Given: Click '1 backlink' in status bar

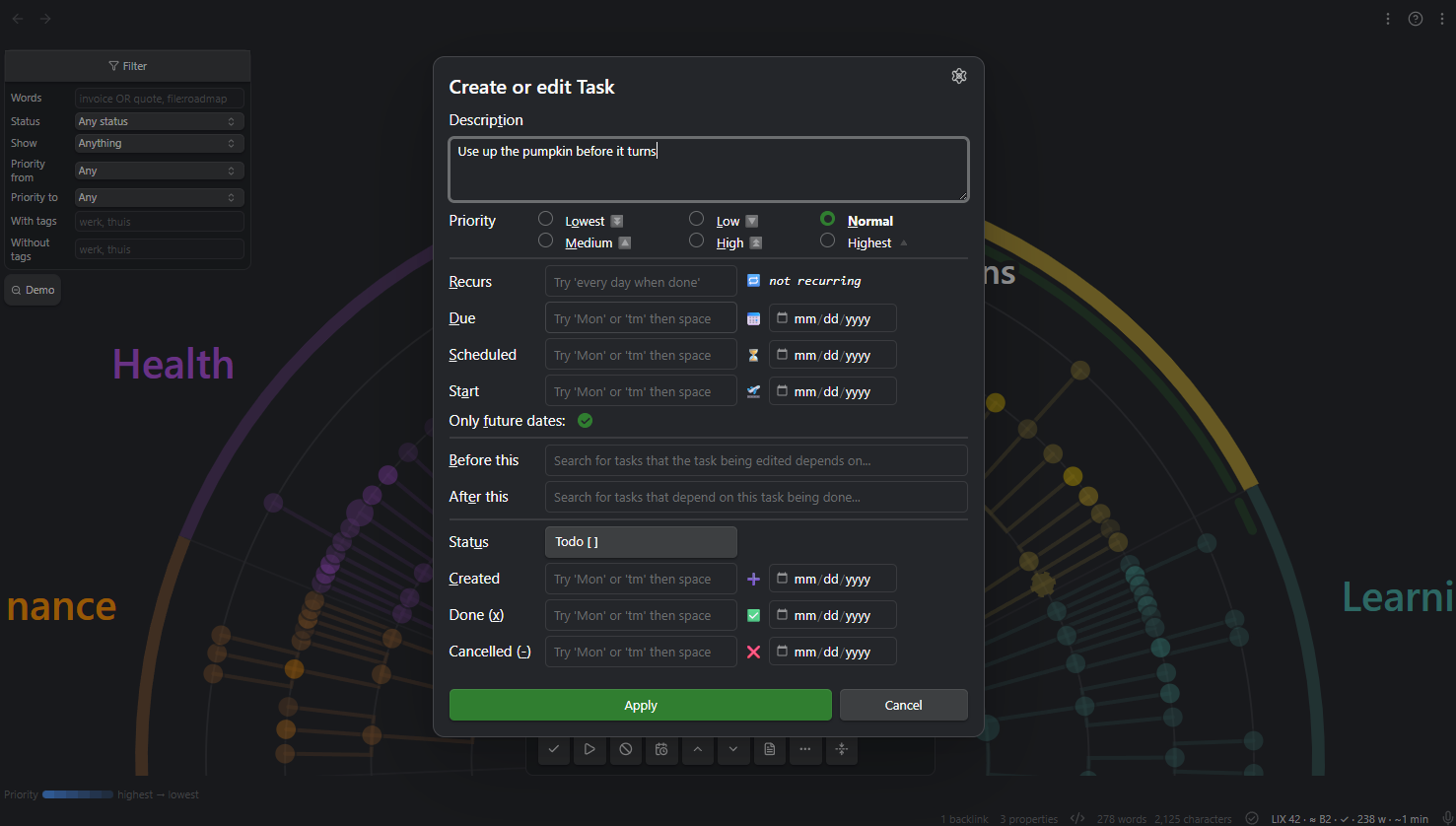Looking at the screenshot, I should point(964,819).
